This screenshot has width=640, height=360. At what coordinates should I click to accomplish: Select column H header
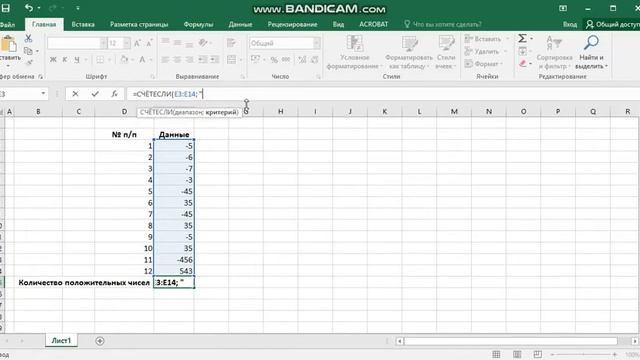coord(280,111)
